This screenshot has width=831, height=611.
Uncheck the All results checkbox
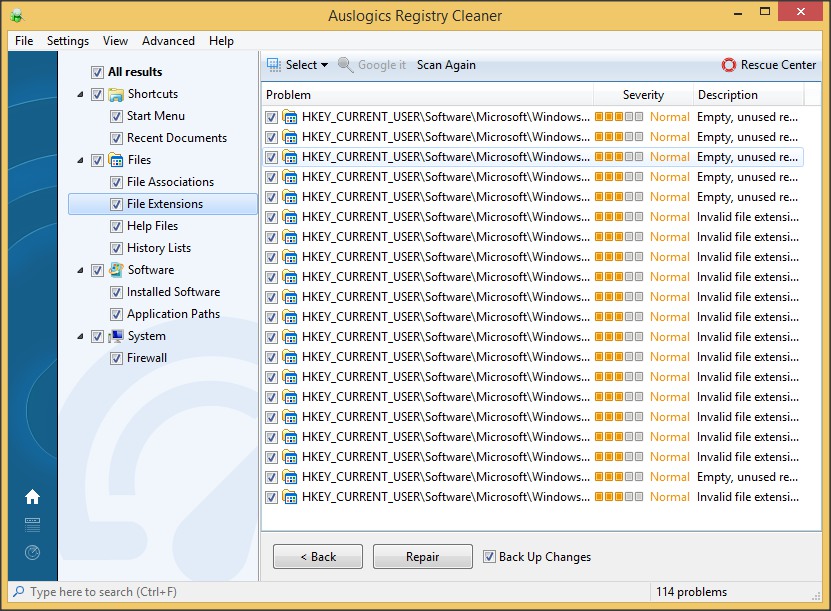click(97, 71)
